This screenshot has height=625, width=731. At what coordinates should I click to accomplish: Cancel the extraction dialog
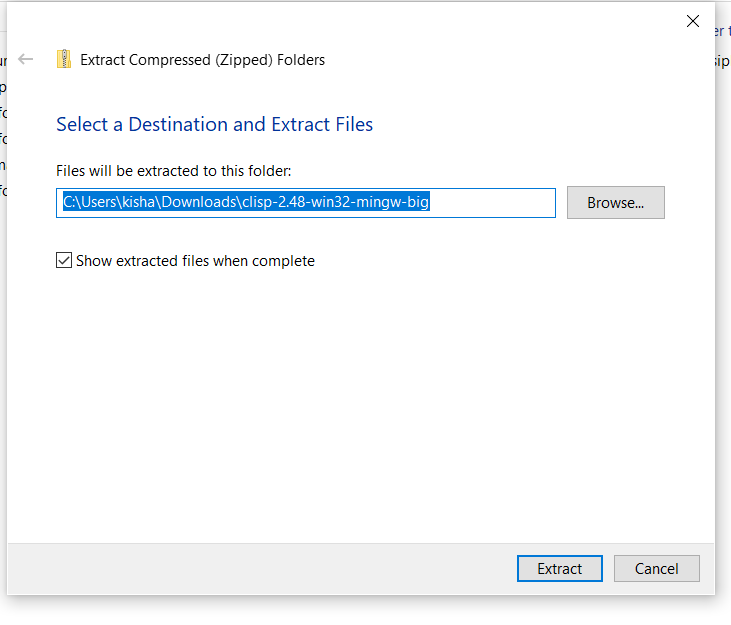click(656, 569)
